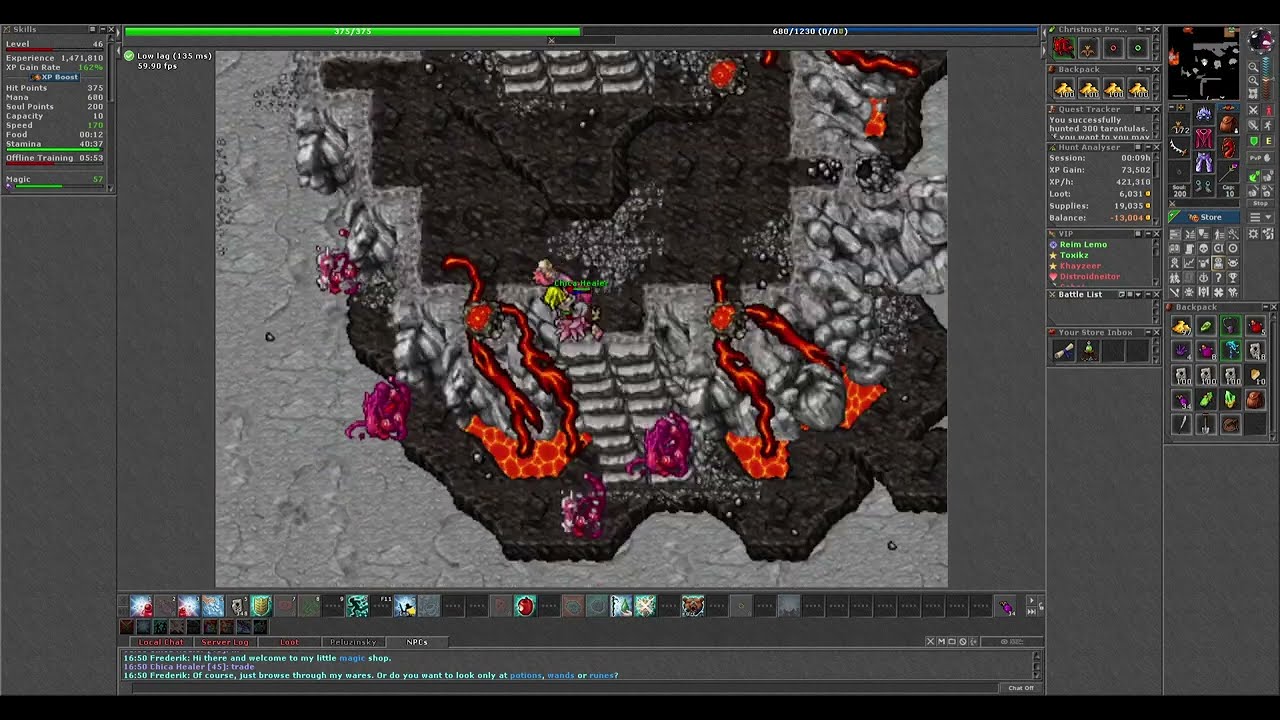
Task: Click the F11 blue spell icon in action bar
Action: (405, 606)
